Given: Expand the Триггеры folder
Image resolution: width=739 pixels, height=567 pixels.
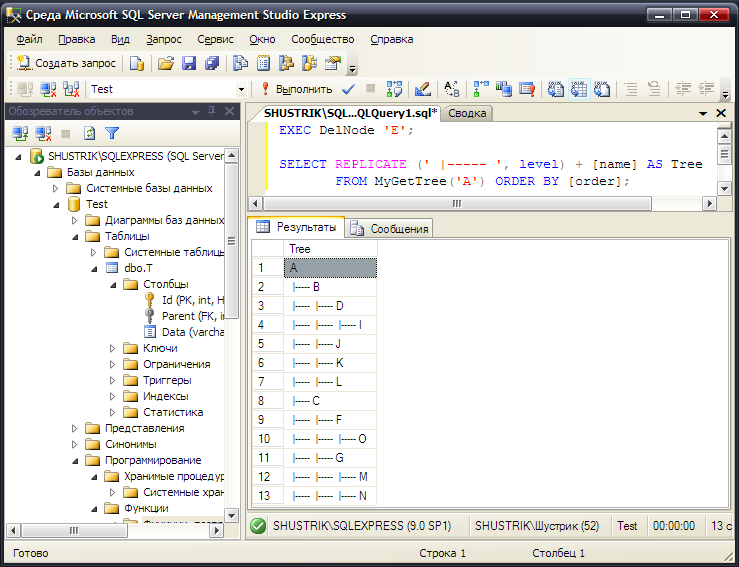Looking at the screenshot, I should pos(112,380).
